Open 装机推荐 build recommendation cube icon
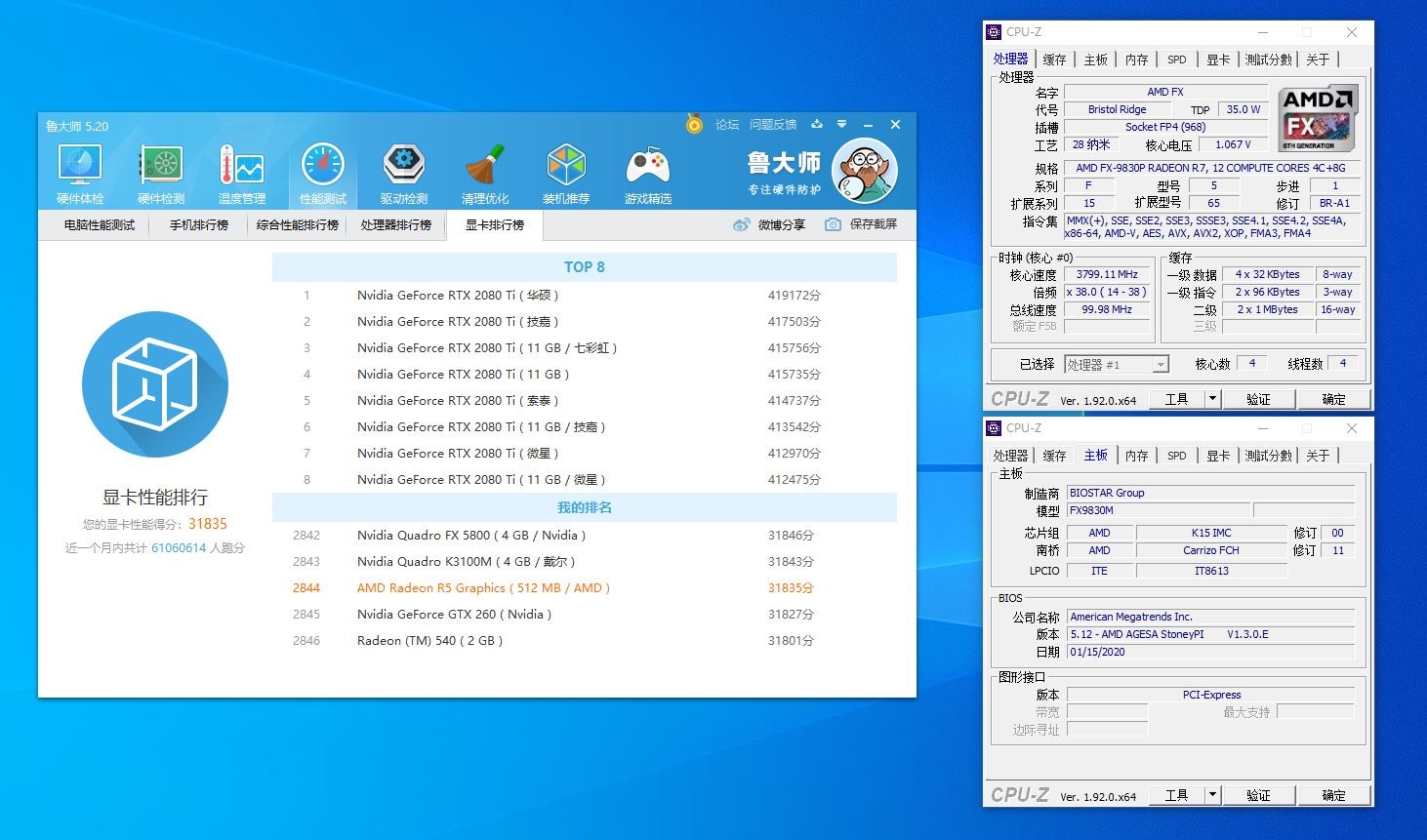 (566, 174)
